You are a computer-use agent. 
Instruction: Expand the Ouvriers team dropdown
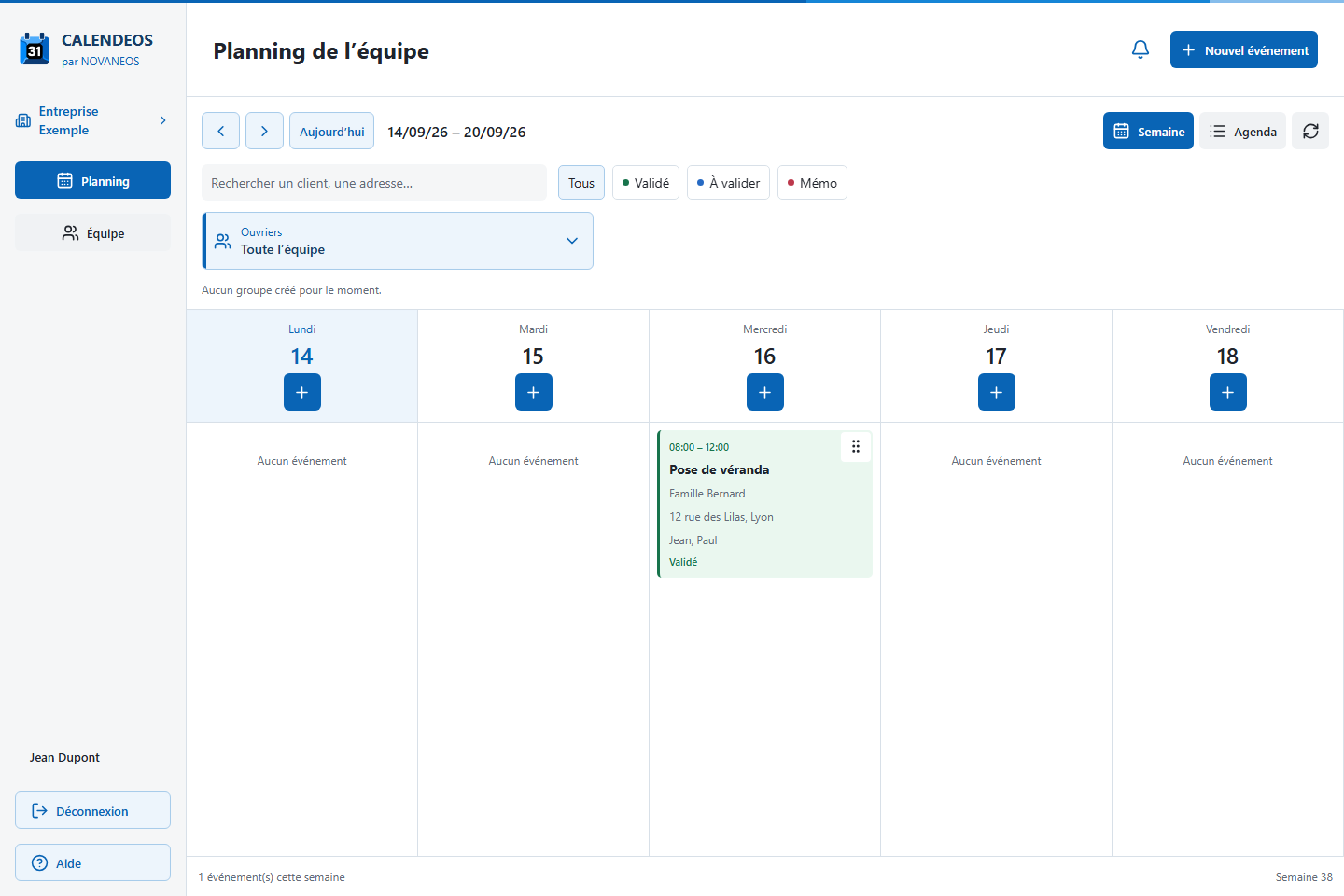[x=398, y=241]
